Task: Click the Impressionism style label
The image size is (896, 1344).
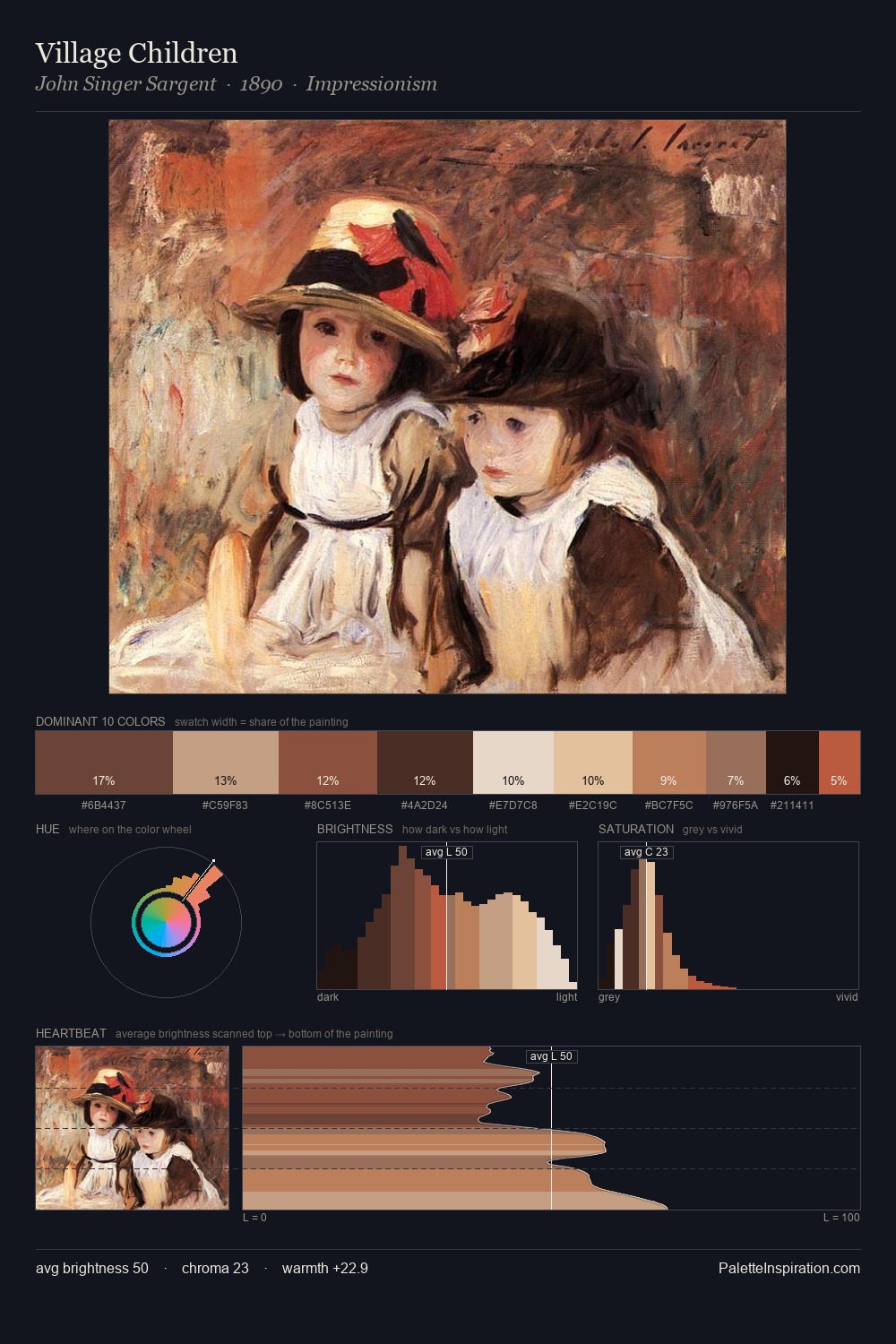Action: coord(372,83)
